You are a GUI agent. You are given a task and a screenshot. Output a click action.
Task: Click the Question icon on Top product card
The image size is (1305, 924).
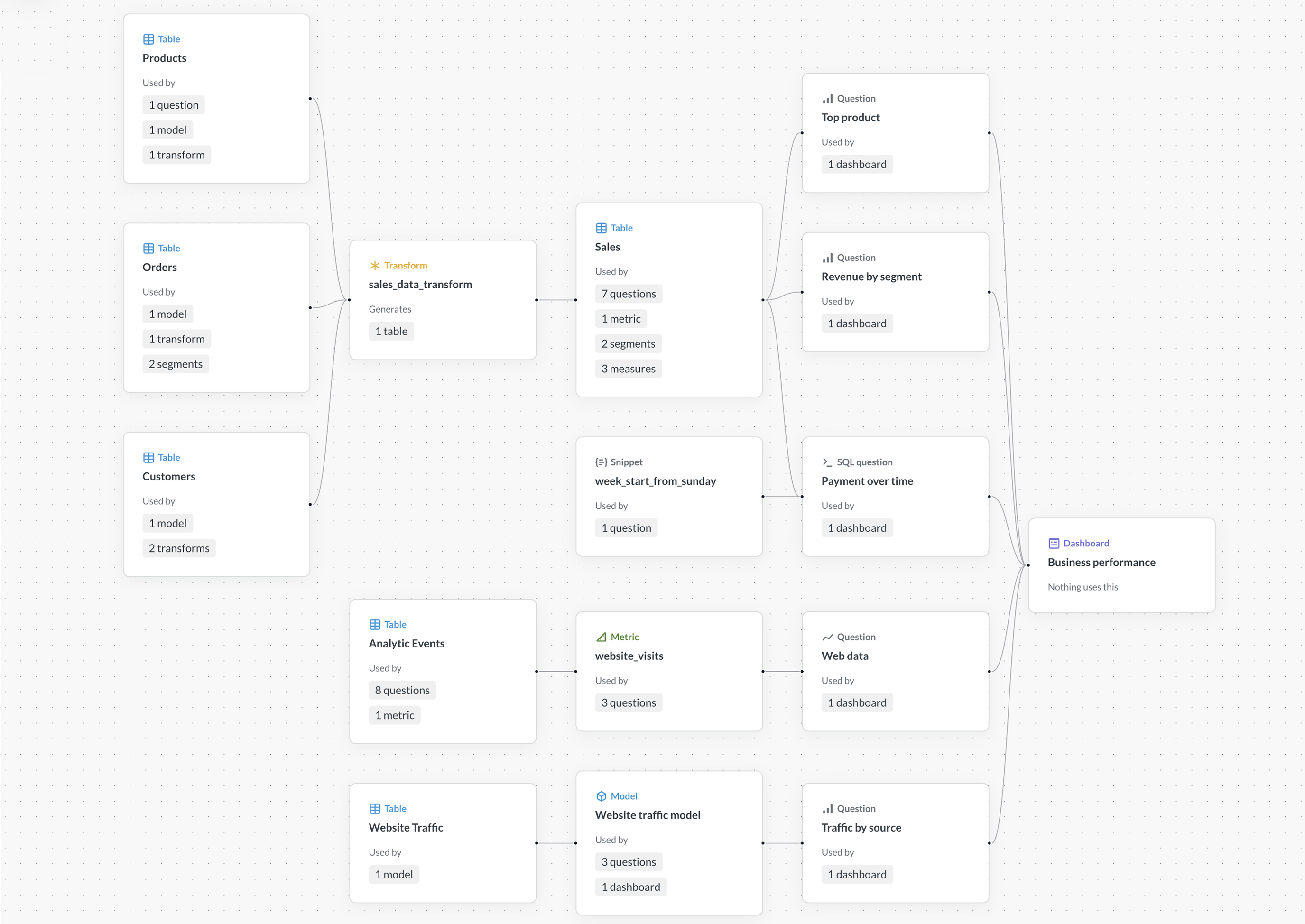tap(828, 98)
